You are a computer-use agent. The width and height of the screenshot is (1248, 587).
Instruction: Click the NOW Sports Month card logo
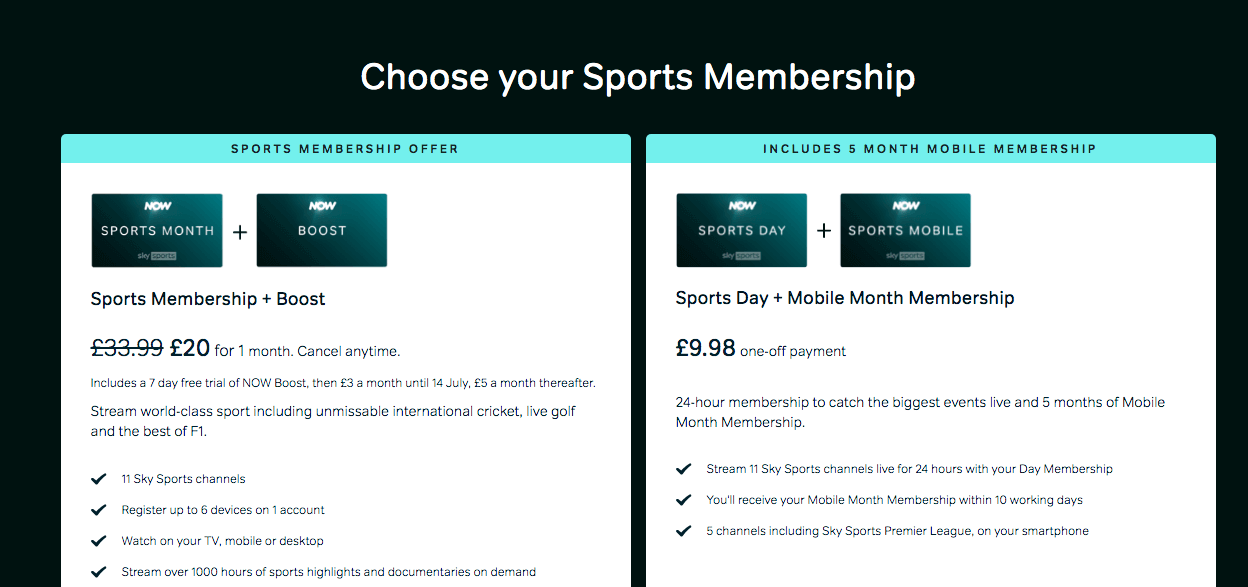[156, 230]
